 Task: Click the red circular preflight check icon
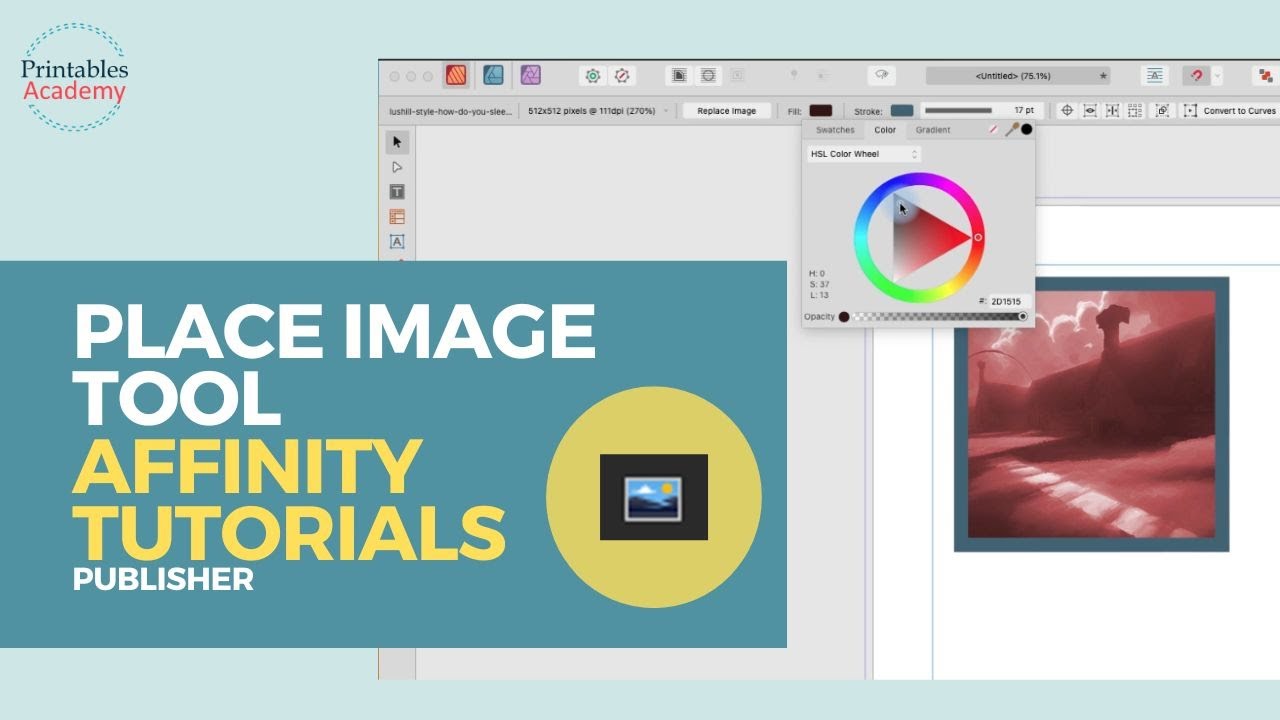[x=622, y=75]
